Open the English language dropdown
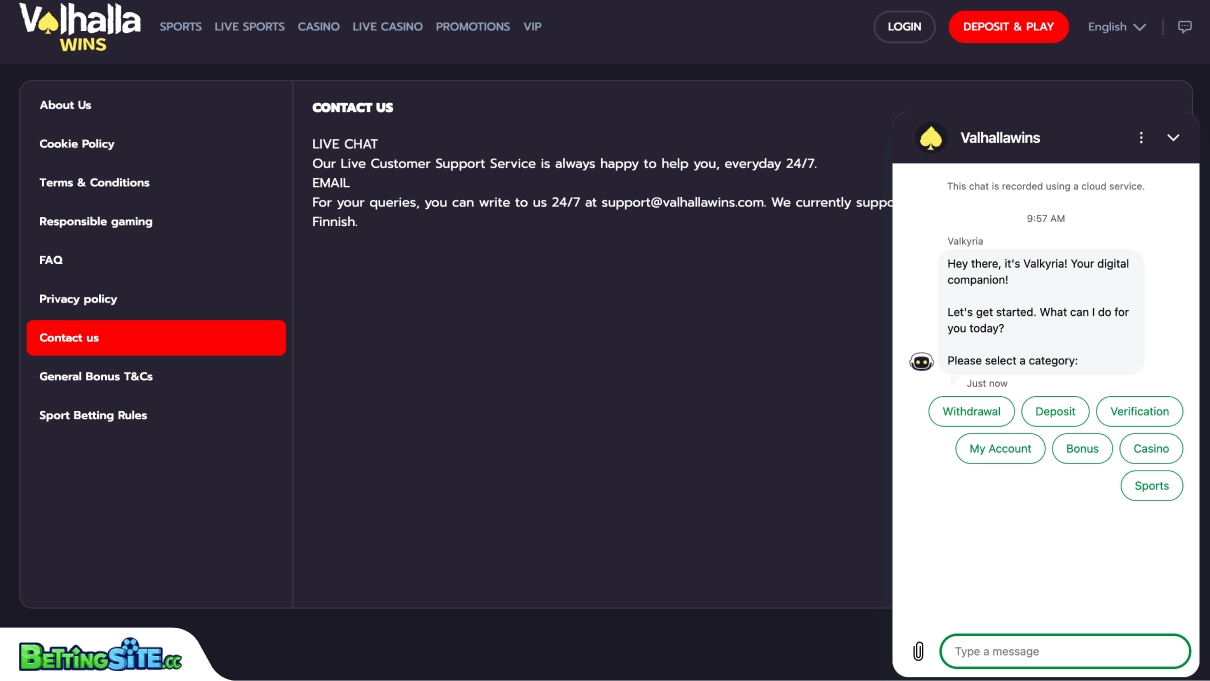 point(1116,27)
